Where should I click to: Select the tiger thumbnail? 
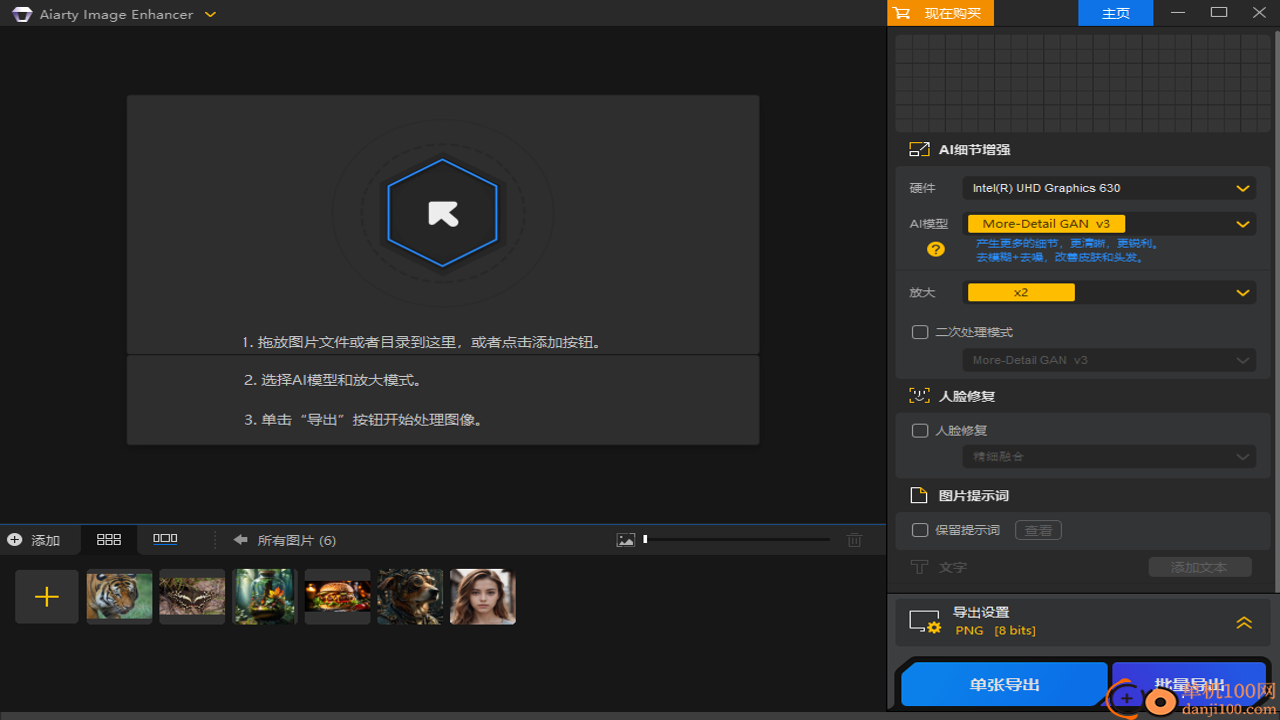(x=120, y=597)
